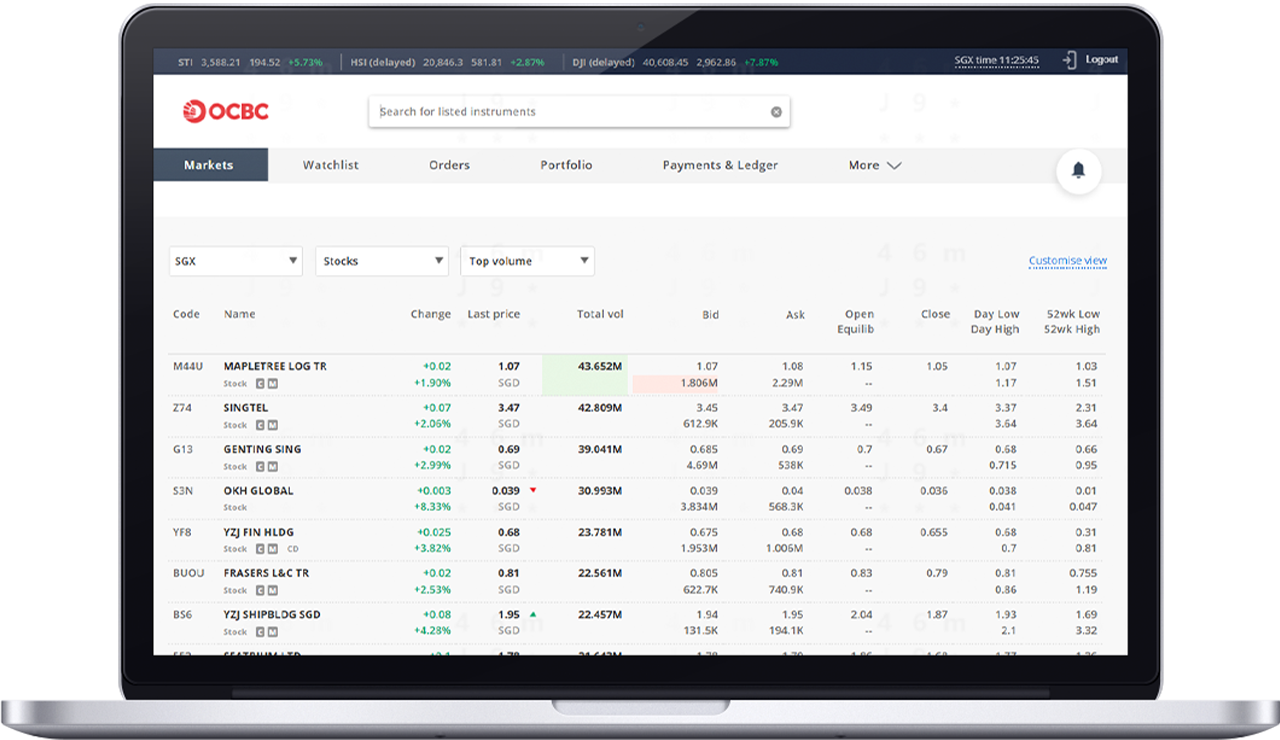
Task: Click the M badge under SINGTEL
Action: [x=273, y=425]
